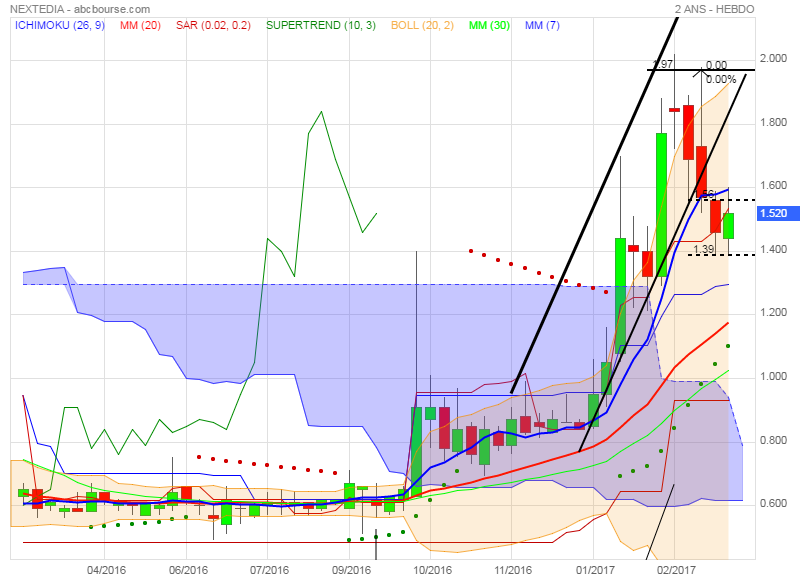Click the blue 1.520 current price tag
Screen dimensions: 800x580
(778, 213)
